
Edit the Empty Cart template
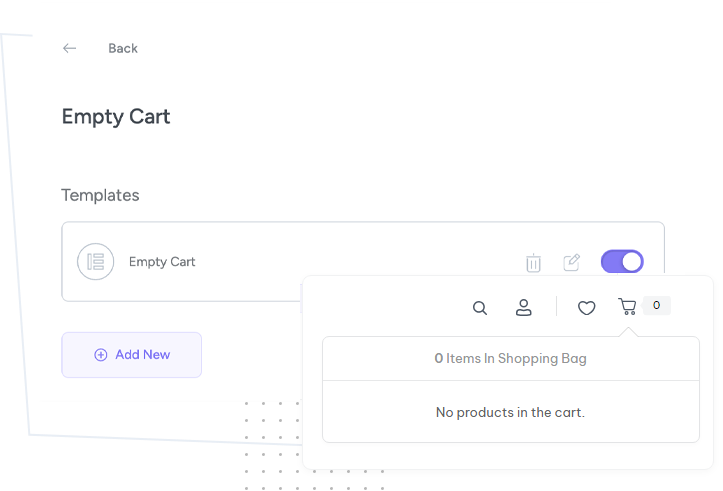pos(572,262)
